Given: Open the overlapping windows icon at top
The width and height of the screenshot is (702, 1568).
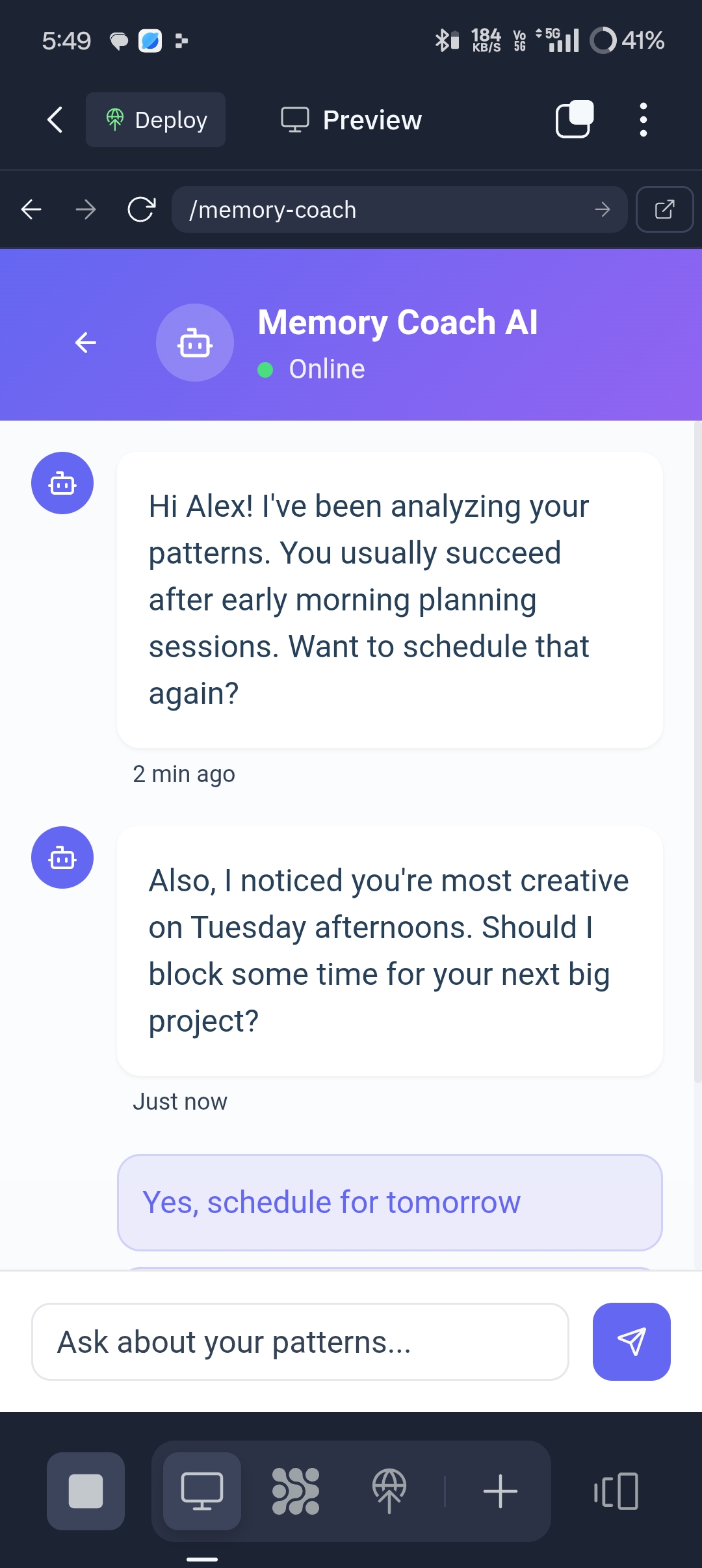Looking at the screenshot, I should pos(575,120).
